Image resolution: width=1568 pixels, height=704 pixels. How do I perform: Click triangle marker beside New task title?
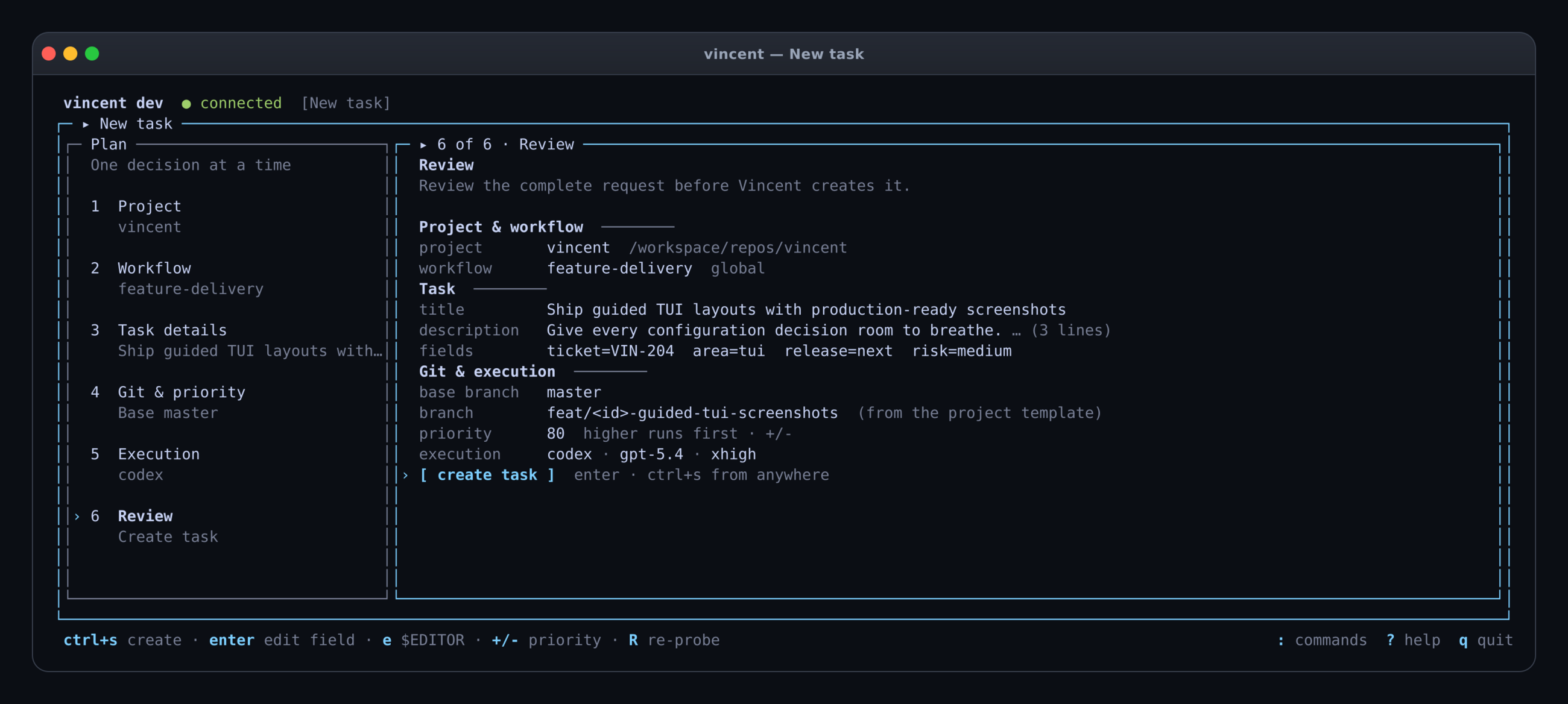point(86,124)
